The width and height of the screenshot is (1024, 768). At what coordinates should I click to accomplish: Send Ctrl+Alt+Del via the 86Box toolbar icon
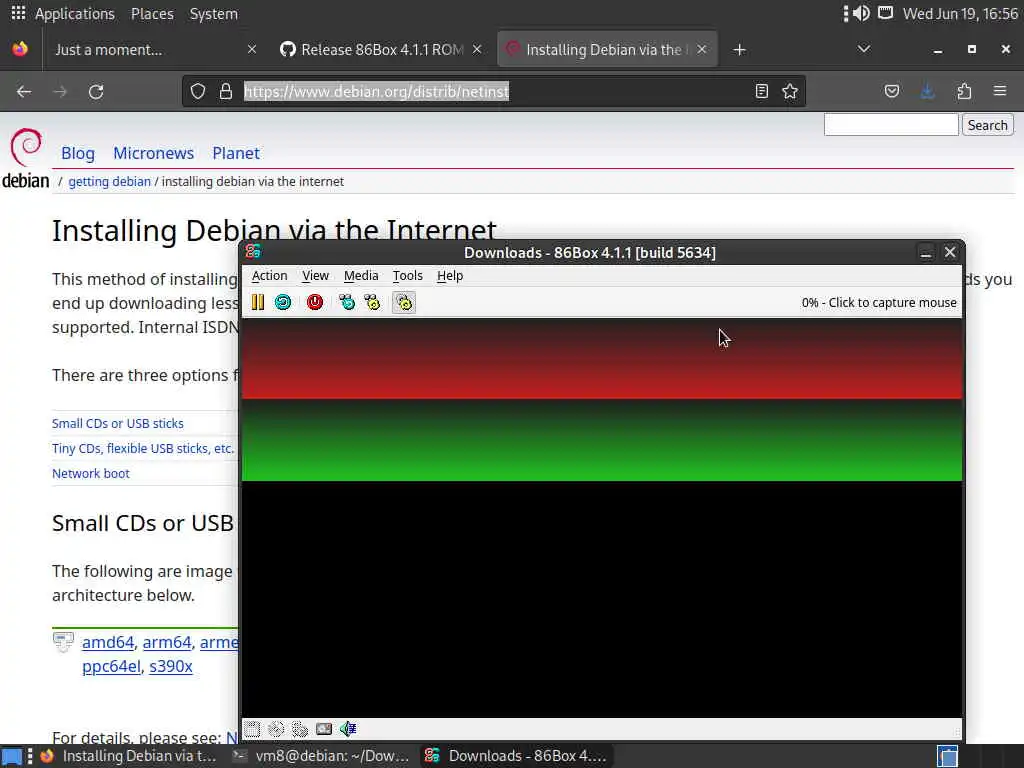pos(347,302)
